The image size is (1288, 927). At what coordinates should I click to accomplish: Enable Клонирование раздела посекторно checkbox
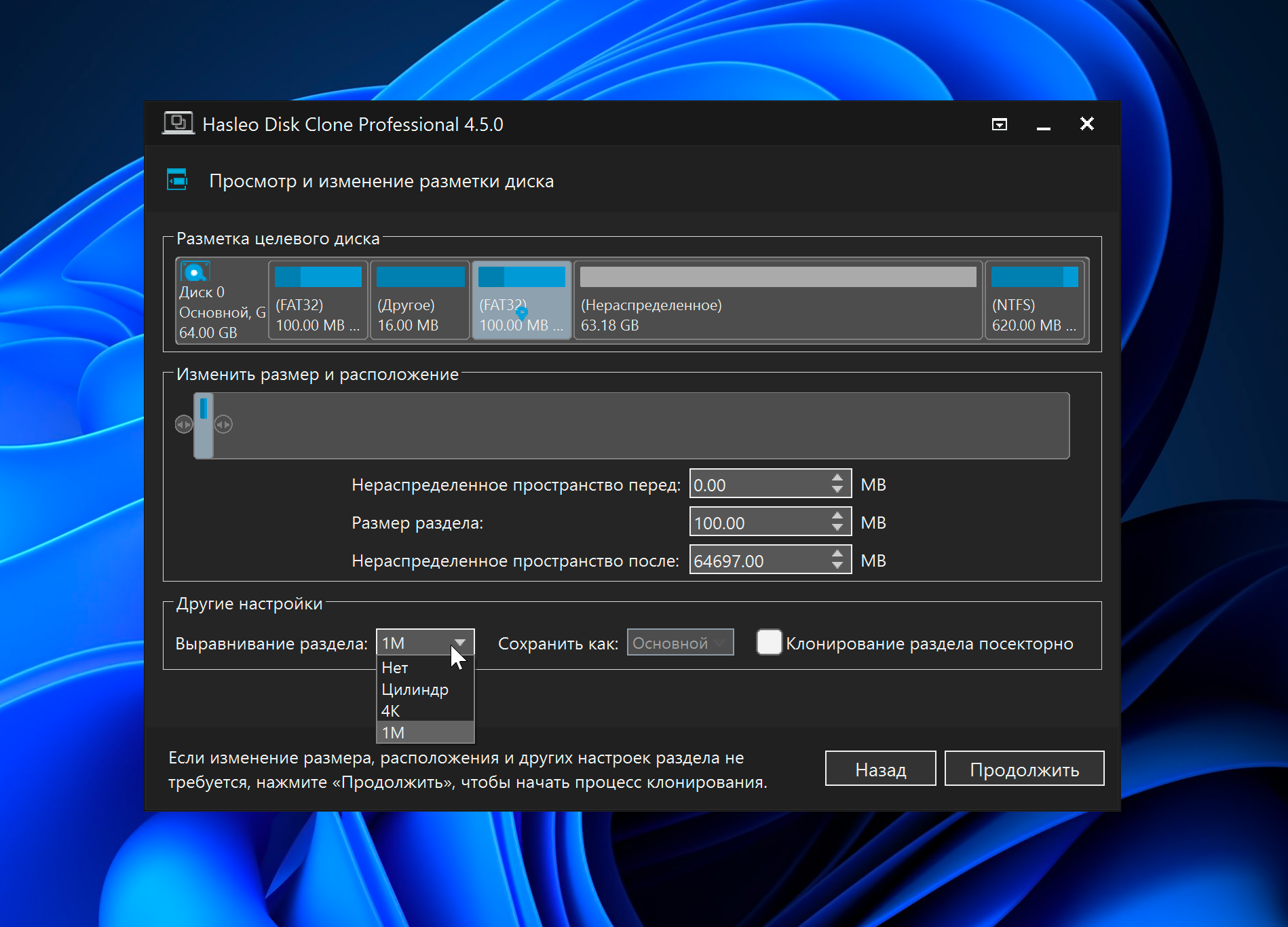769,642
